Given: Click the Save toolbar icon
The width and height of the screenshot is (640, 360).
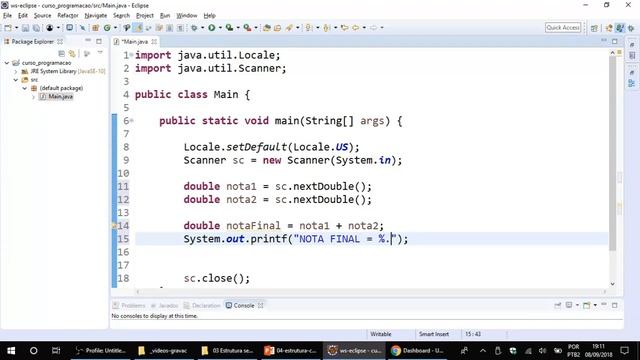Looking at the screenshot, I should 25,28.
